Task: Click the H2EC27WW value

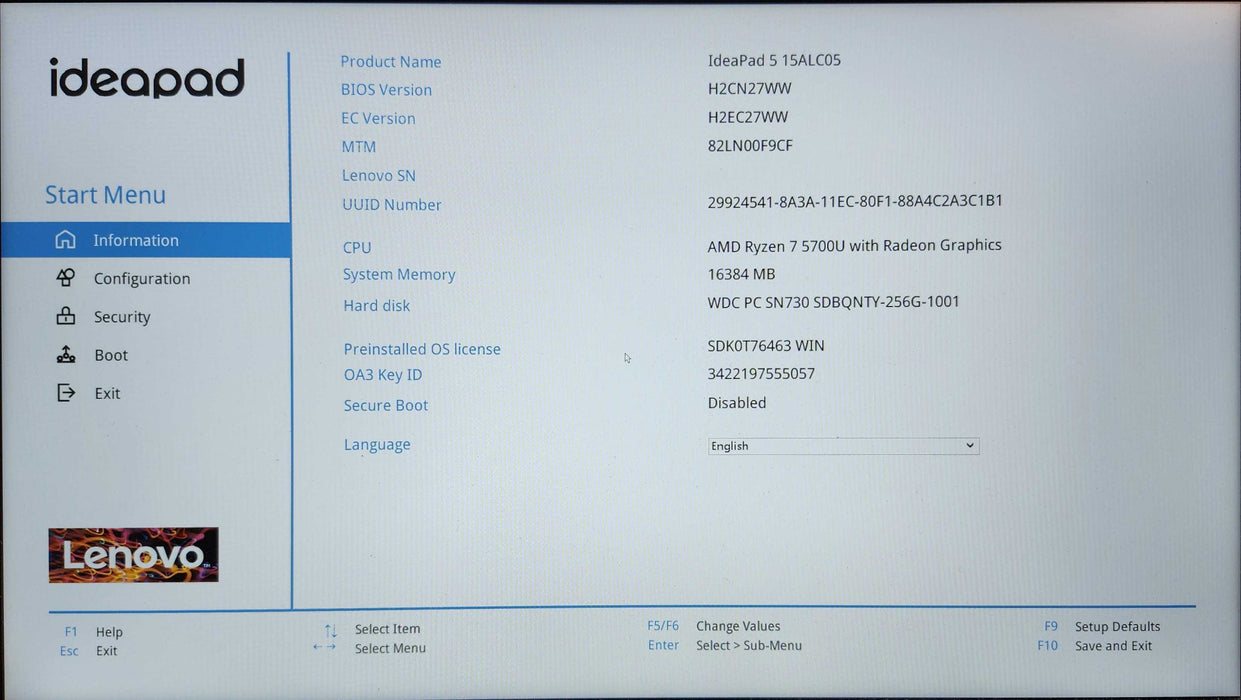Action: 748,117
